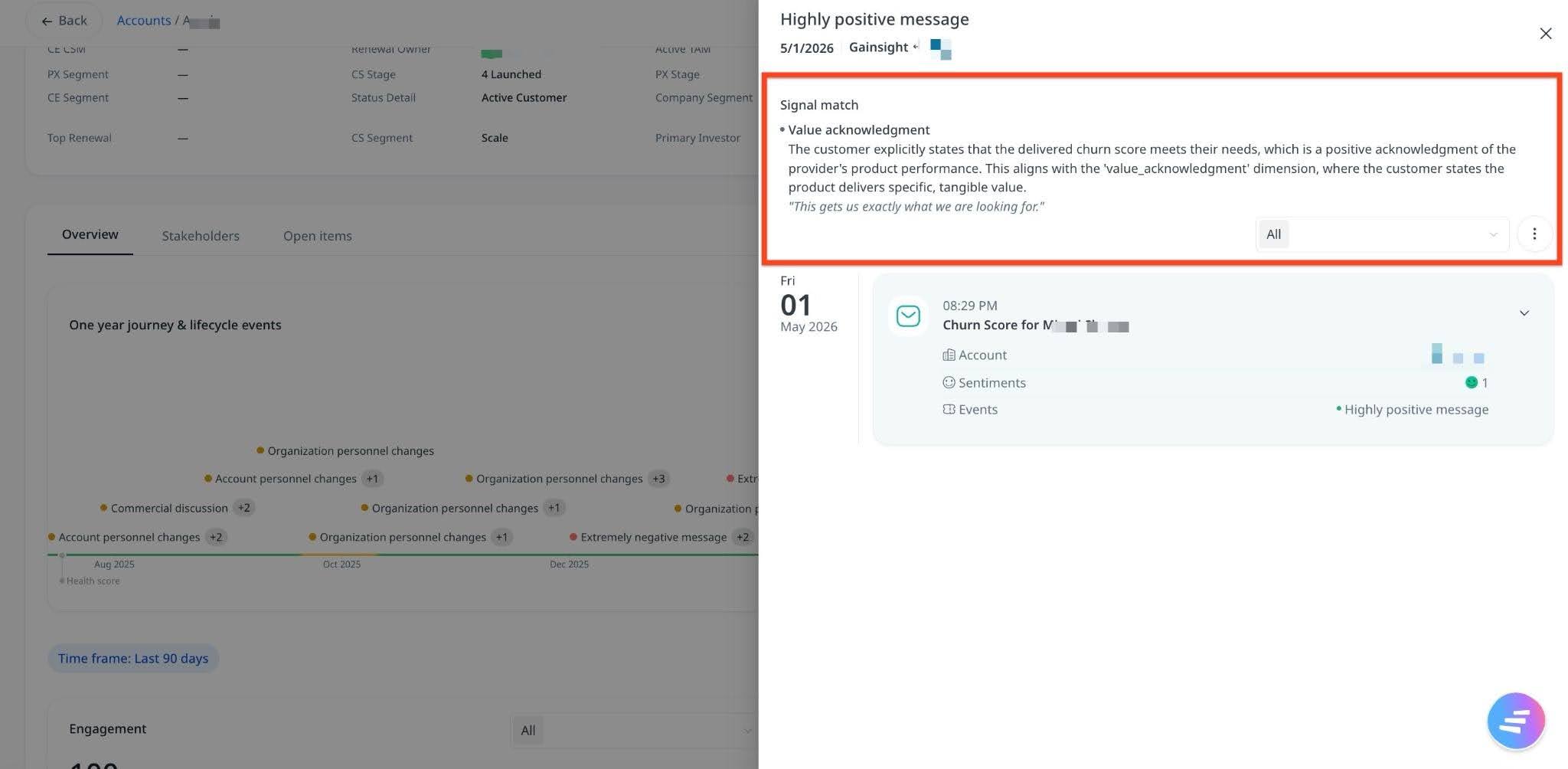The width and height of the screenshot is (1568, 769).
Task: Expand the Churn Score email card chevron
Action: (1524, 313)
